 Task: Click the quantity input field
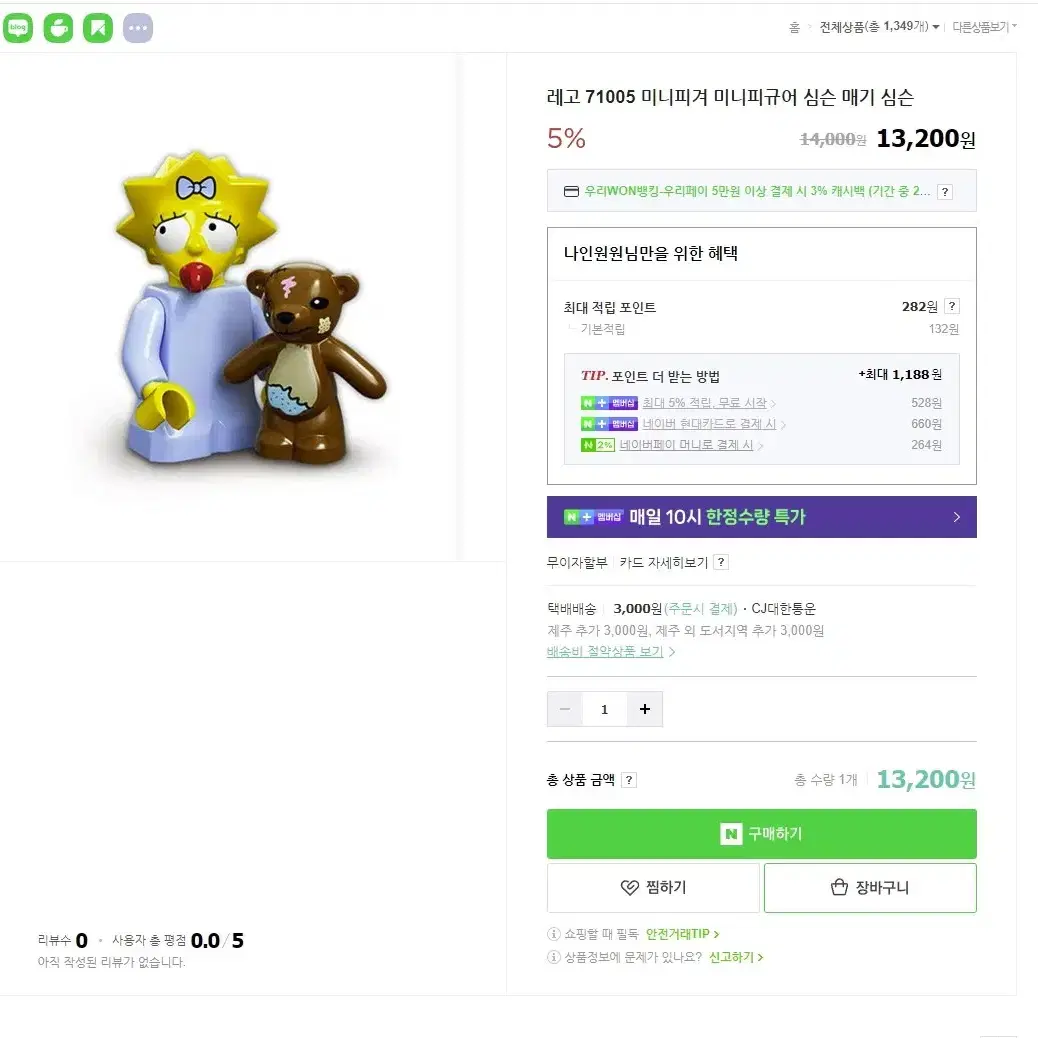click(604, 709)
